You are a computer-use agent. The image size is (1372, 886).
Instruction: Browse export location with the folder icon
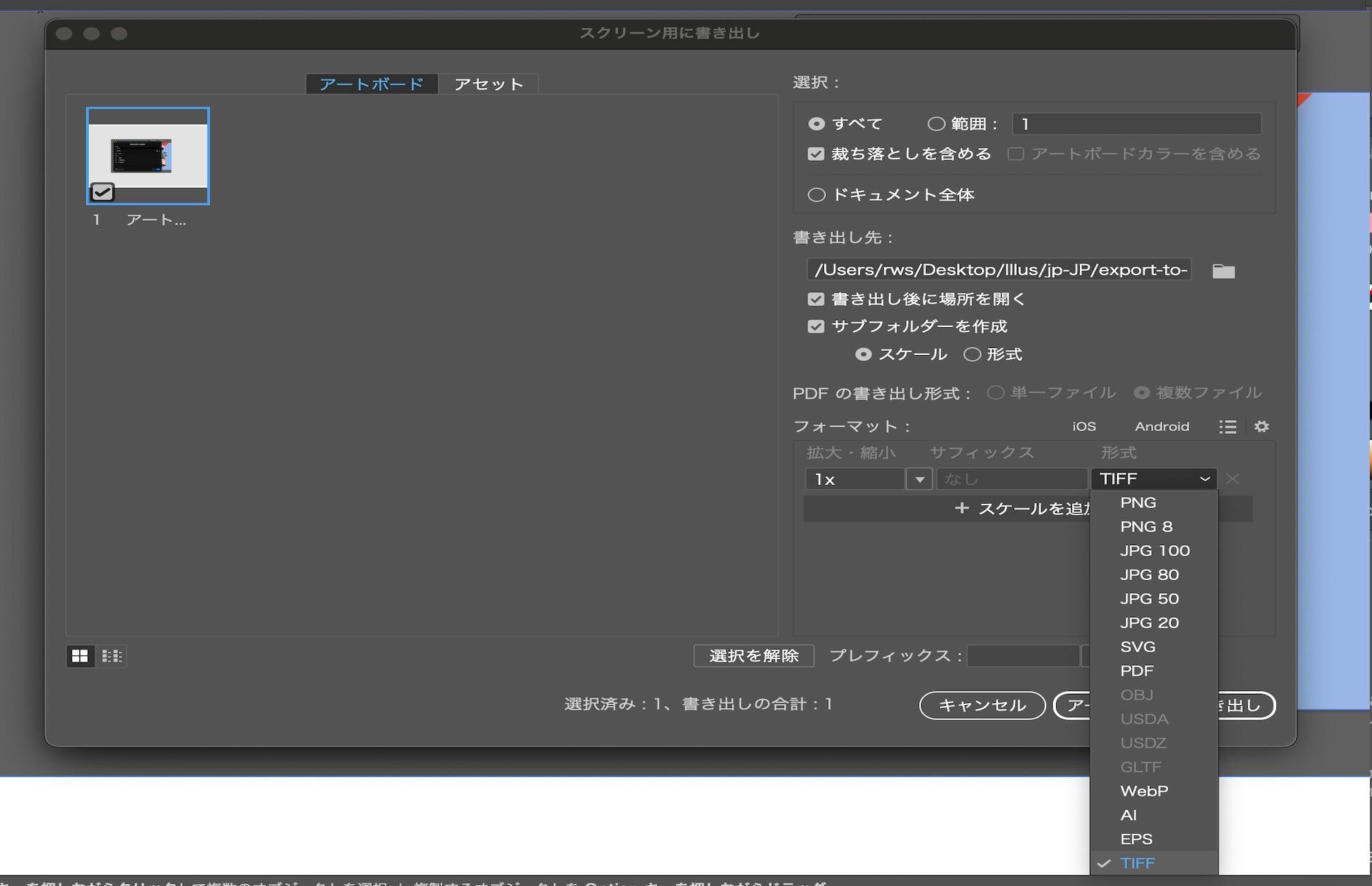click(1223, 270)
